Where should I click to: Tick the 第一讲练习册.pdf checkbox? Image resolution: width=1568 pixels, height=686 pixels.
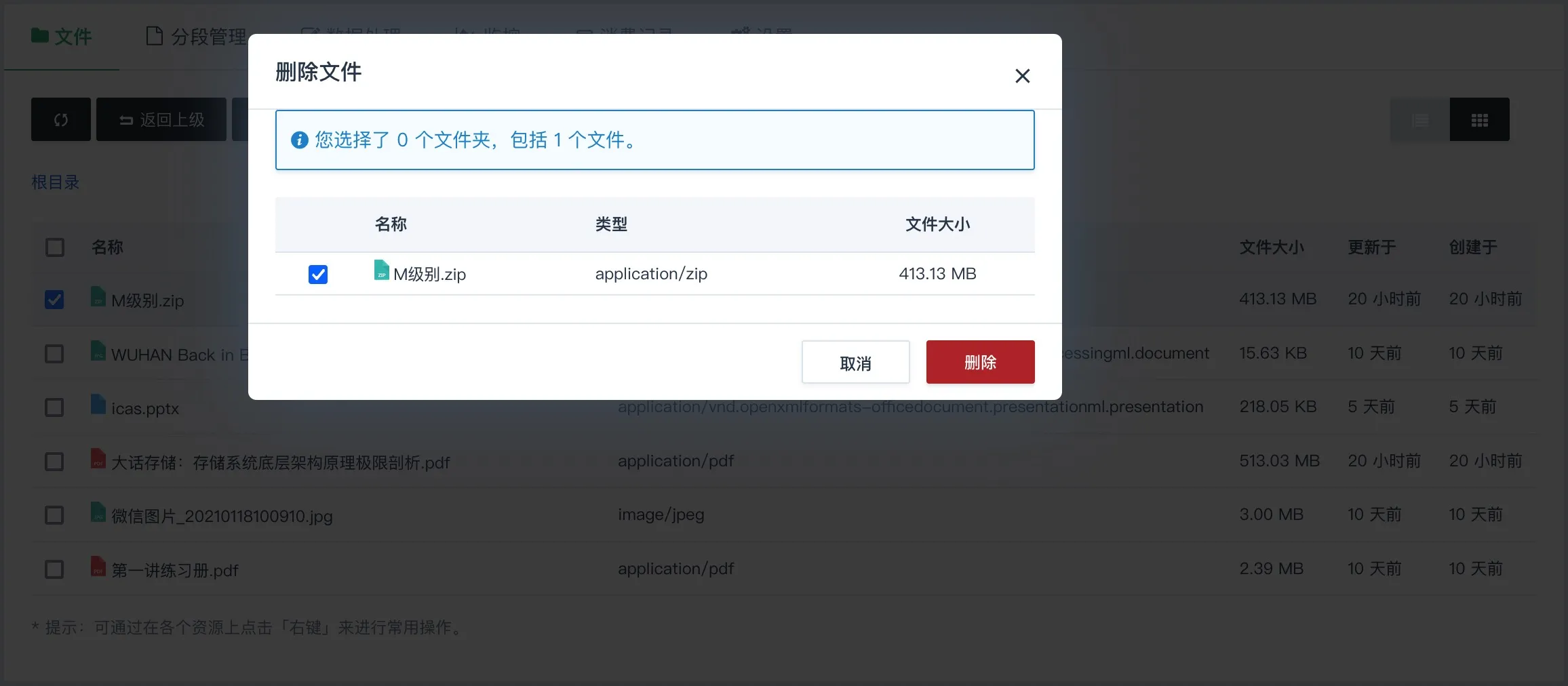coord(54,569)
